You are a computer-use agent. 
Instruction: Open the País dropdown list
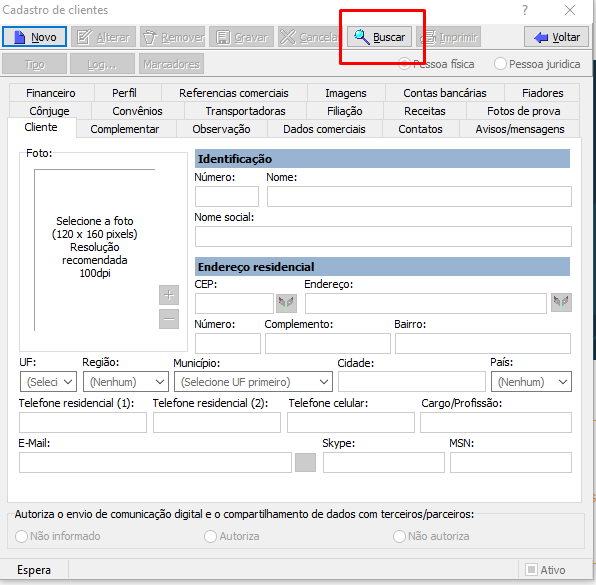click(x=531, y=382)
